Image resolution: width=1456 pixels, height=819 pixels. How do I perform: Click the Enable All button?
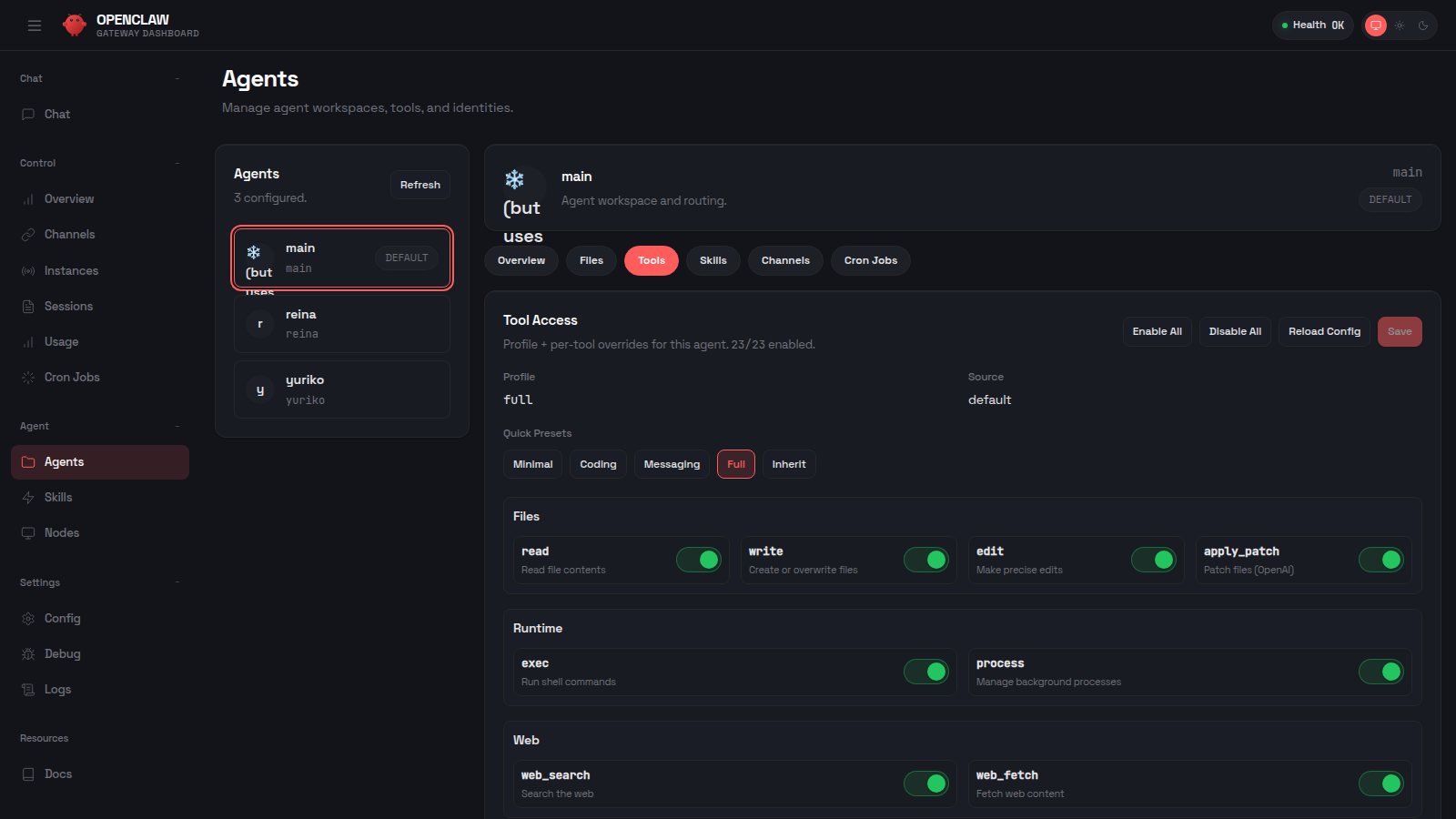click(x=1157, y=331)
